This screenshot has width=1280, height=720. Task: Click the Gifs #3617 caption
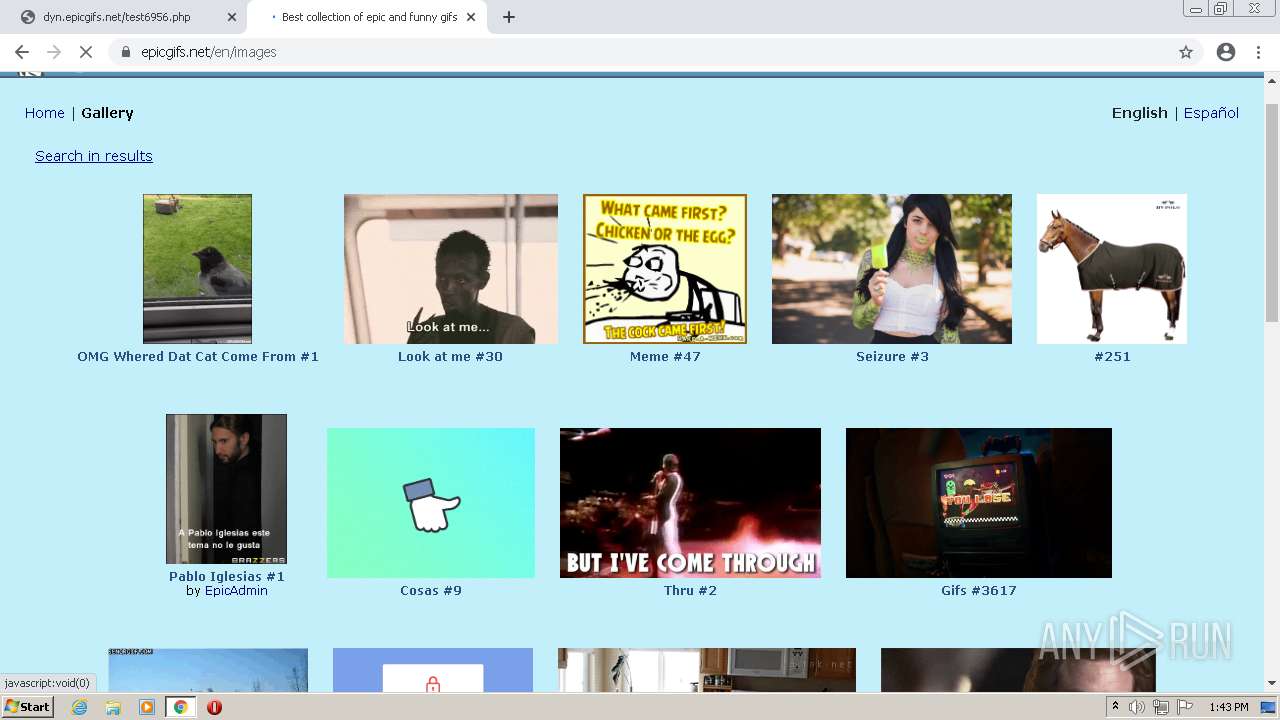(x=979, y=590)
